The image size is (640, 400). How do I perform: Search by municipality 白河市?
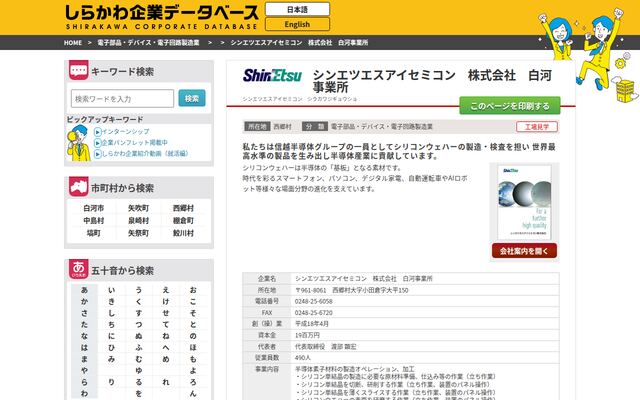tap(93, 208)
